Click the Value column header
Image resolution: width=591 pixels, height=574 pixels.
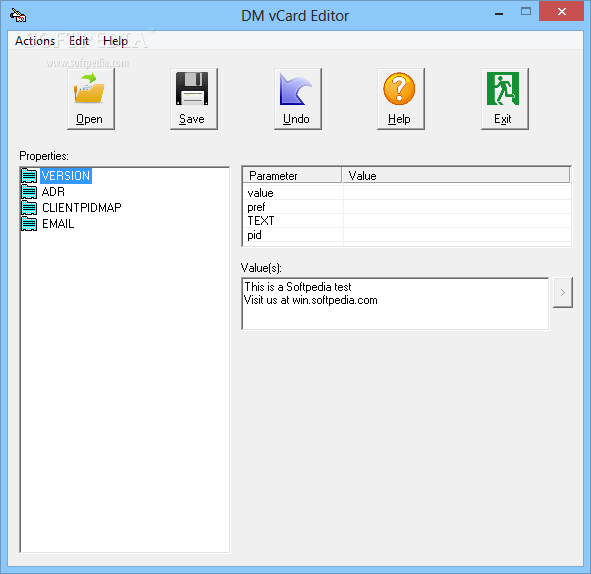(456, 176)
